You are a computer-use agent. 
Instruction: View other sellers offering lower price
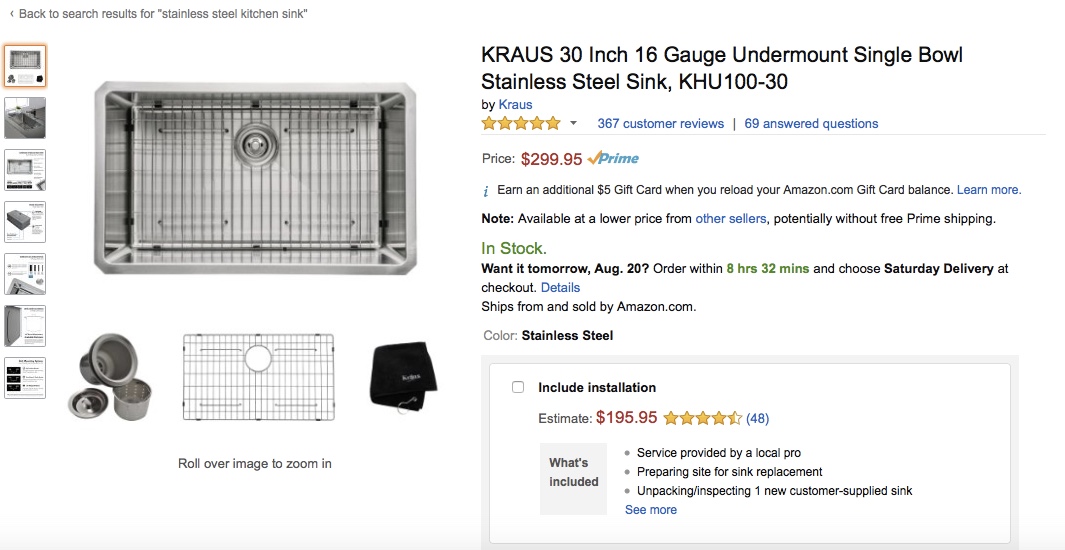point(730,218)
